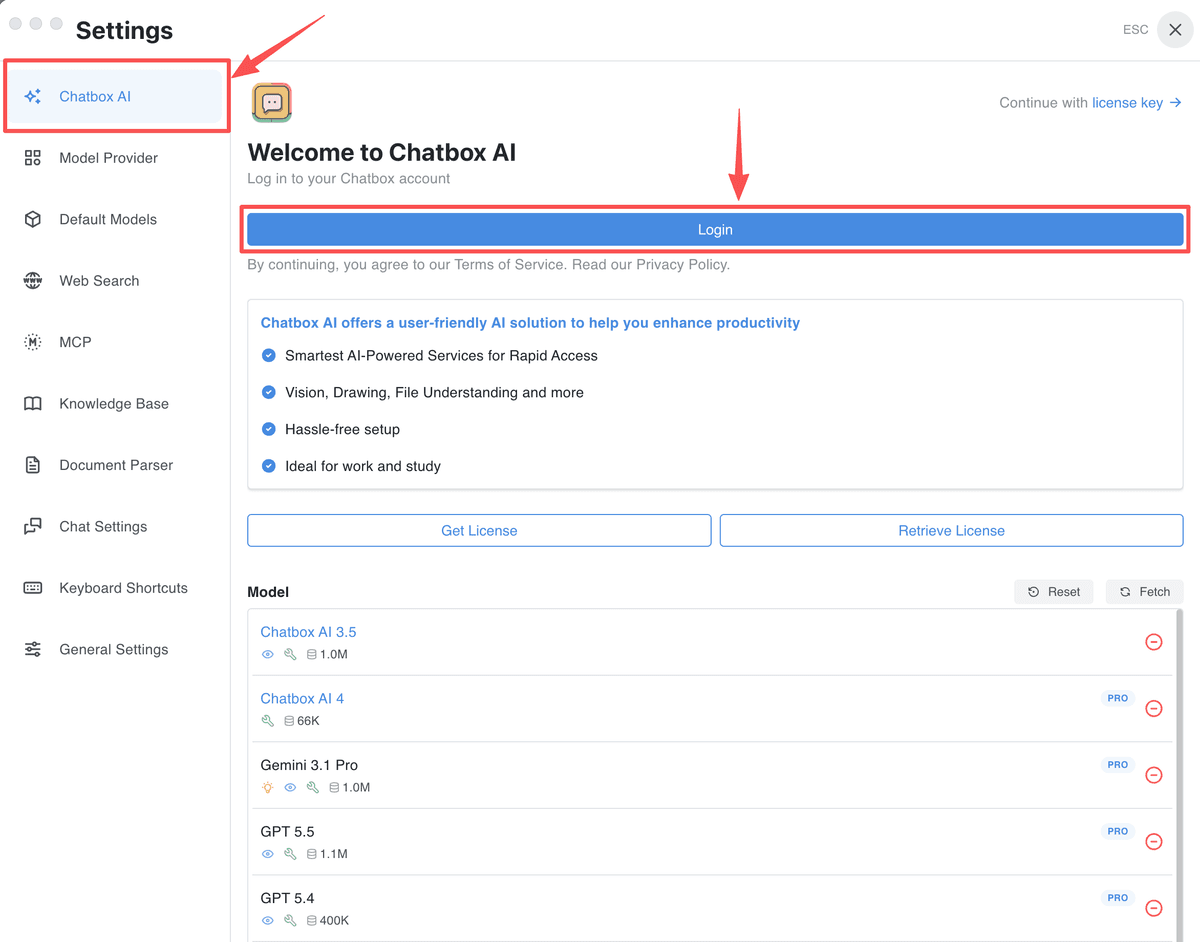
Task: Open the Chatbox AI settings section
Action: [115, 97]
